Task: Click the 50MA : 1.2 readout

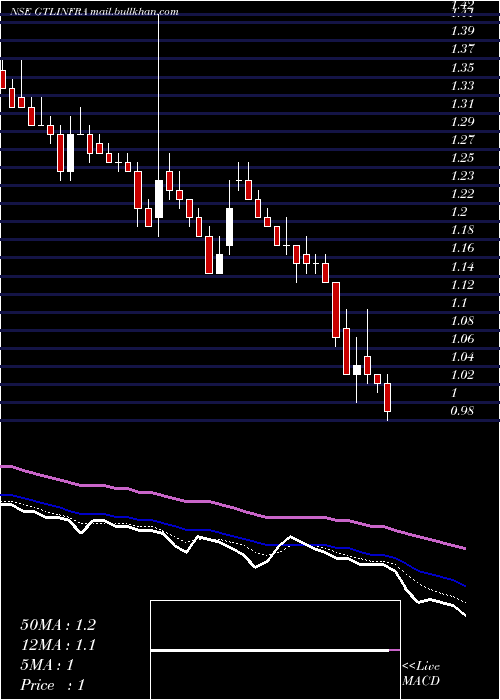Action: pyautogui.click(x=58, y=625)
